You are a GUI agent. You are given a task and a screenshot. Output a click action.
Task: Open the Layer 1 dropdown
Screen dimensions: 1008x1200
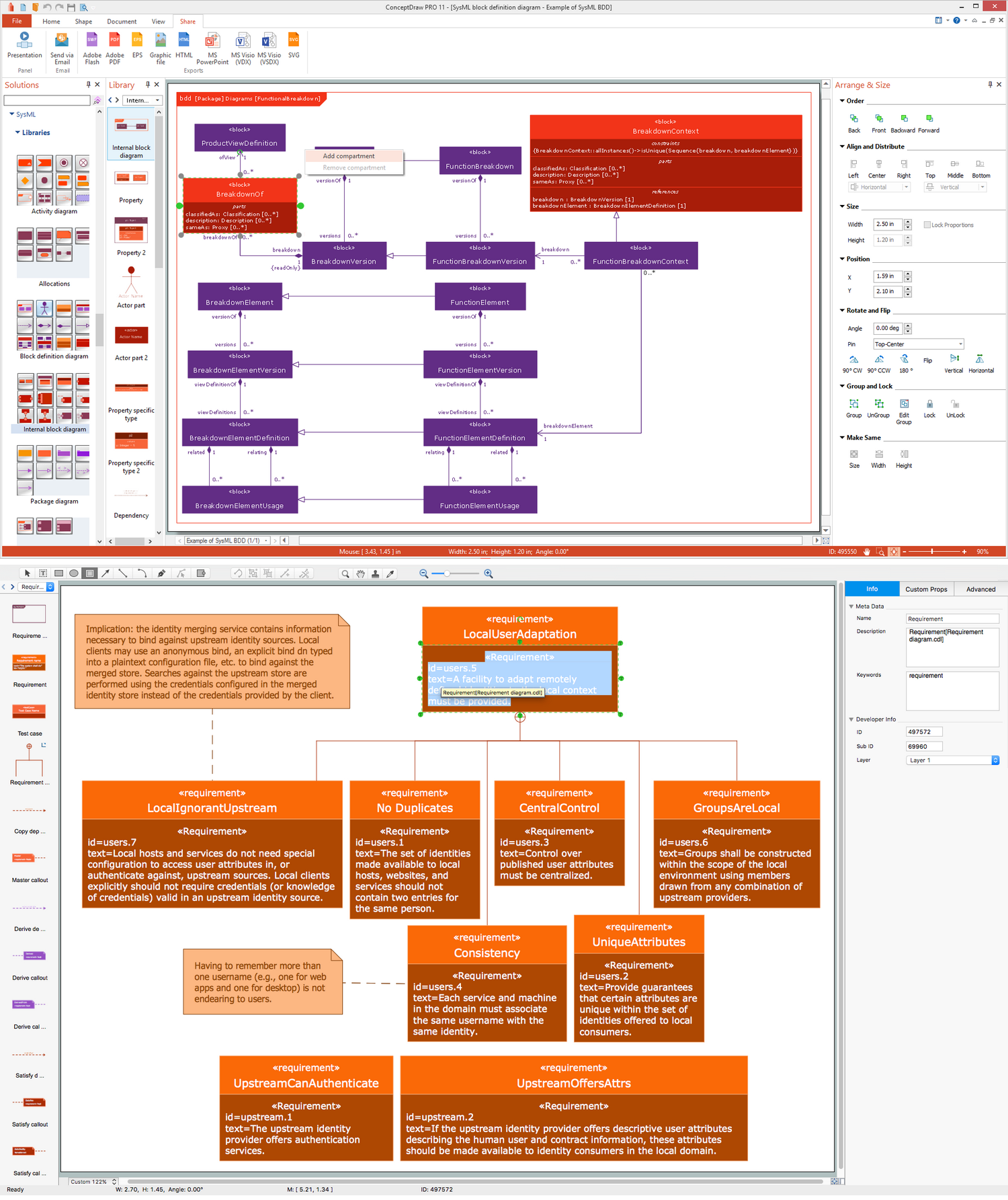[952, 760]
